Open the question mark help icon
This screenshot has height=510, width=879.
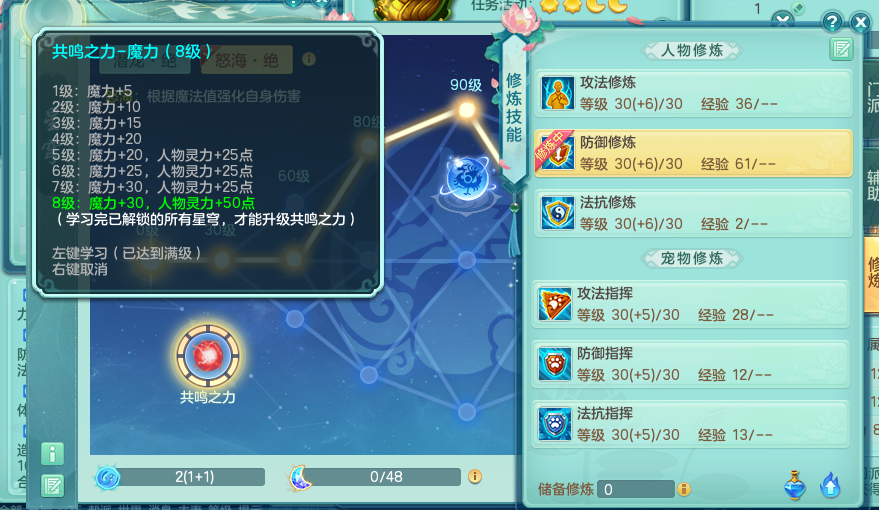[832, 22]
